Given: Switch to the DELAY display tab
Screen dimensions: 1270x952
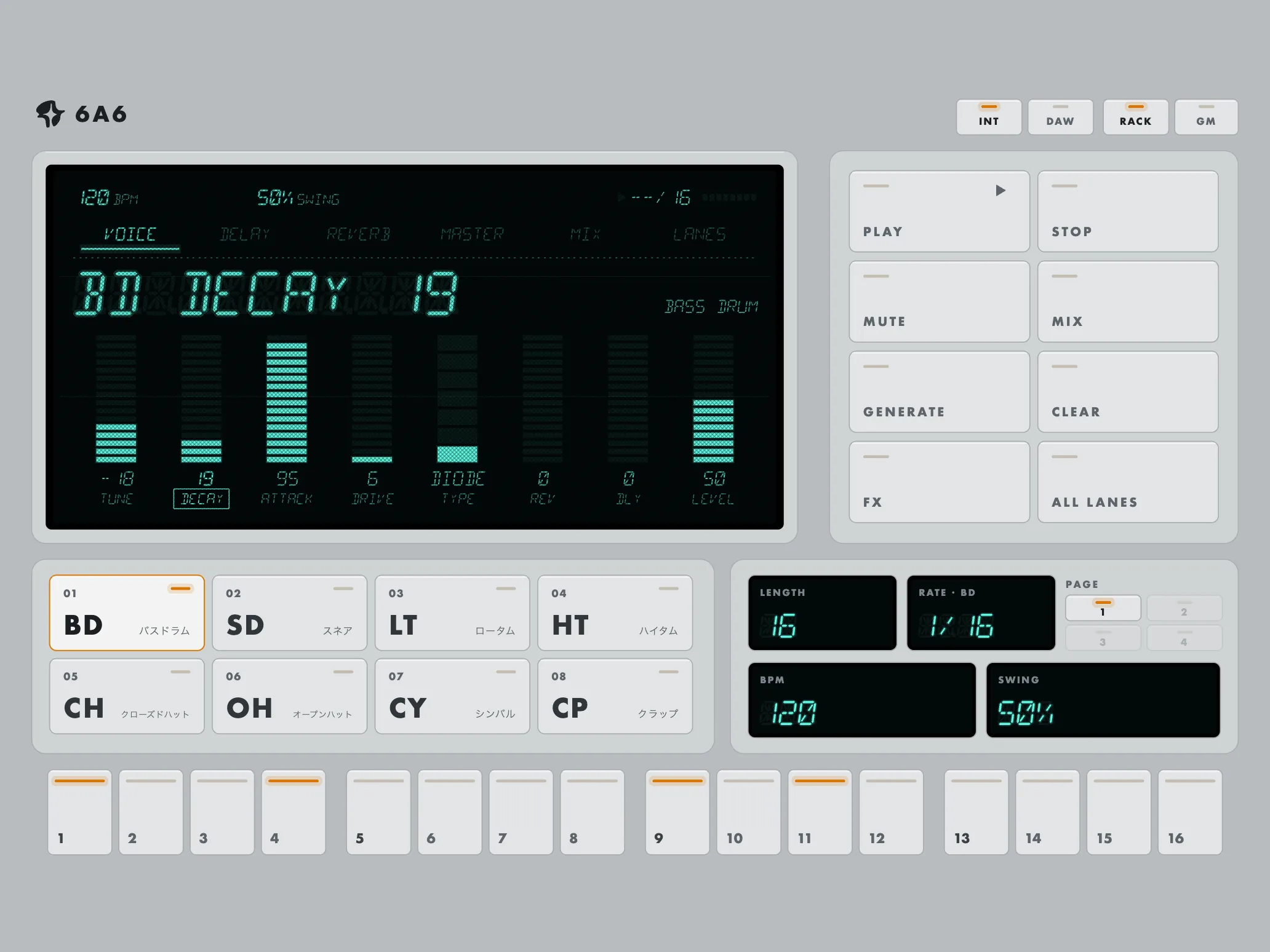Looking at the screenshot, I should tap(244, 234).
